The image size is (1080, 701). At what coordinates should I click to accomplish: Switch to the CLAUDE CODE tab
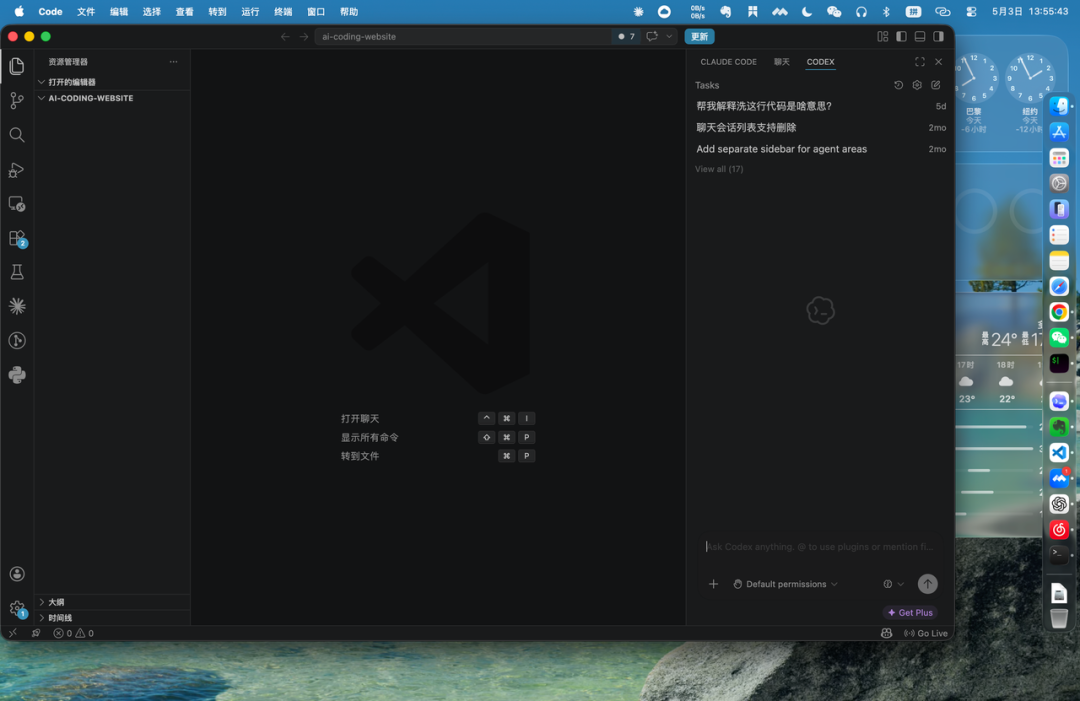coord(729,62)
